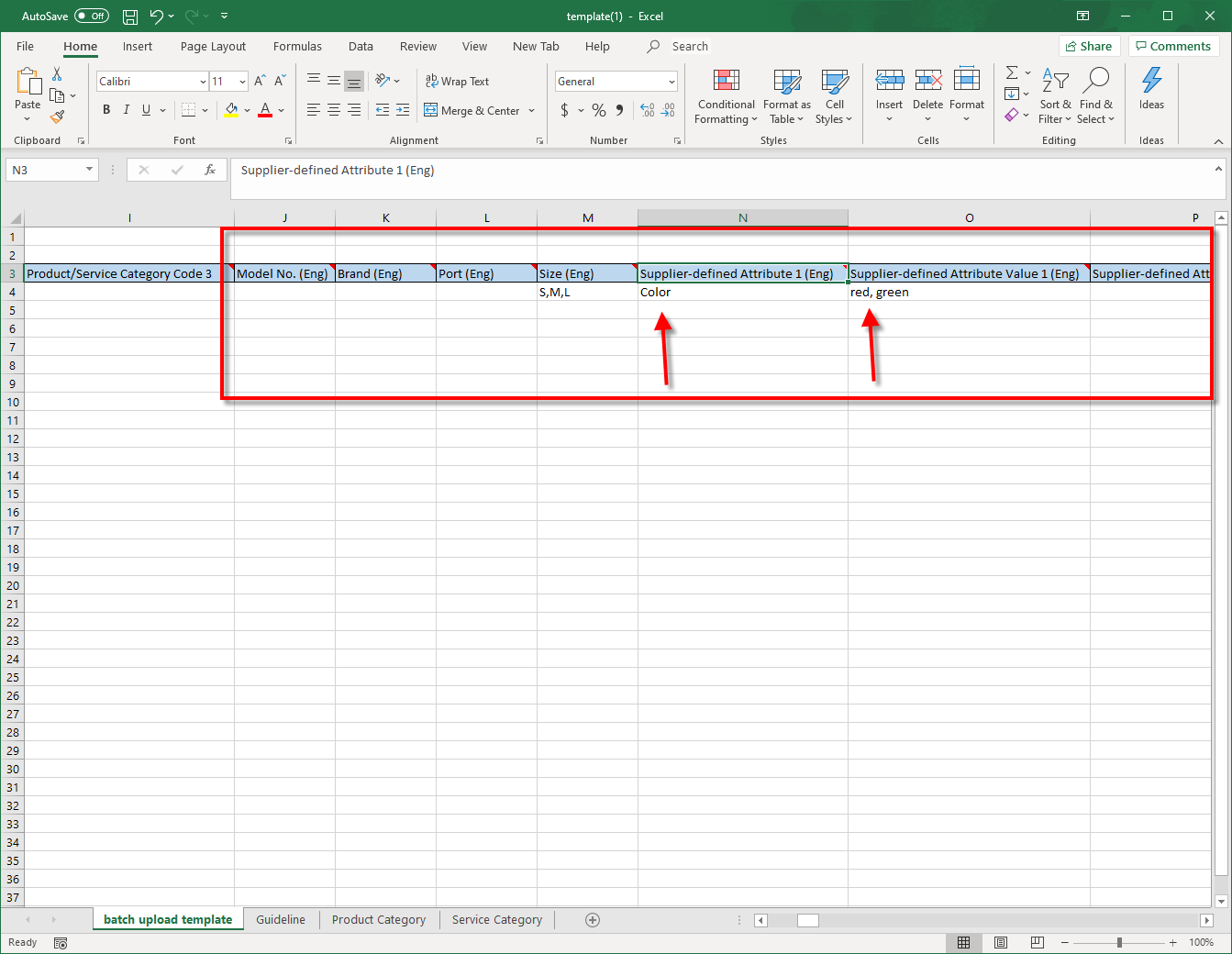This screenshot has width=1232, height=954.
Task: Toggle Wrap Text on selected cell
Action: [457, 82]
